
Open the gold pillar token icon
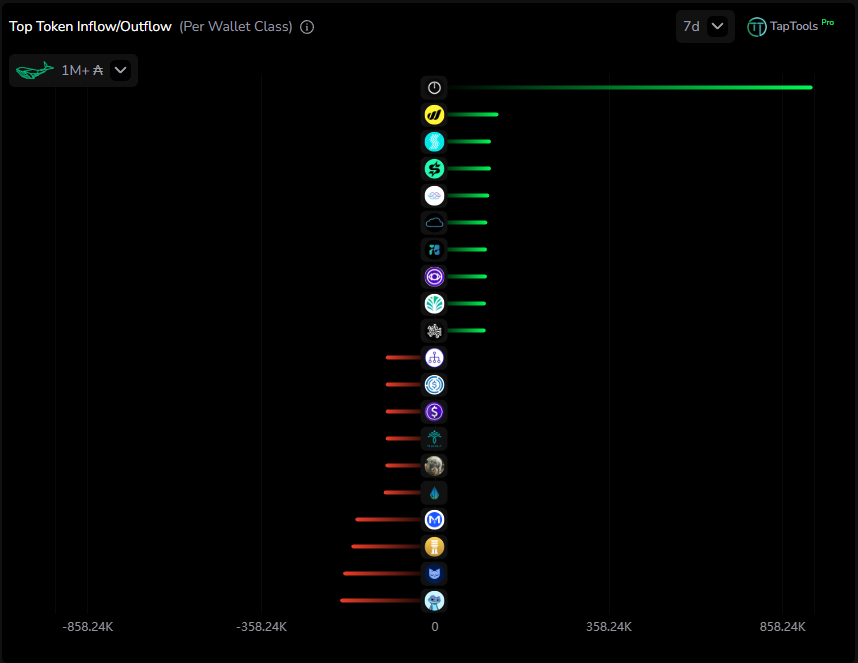coord(434,546)
